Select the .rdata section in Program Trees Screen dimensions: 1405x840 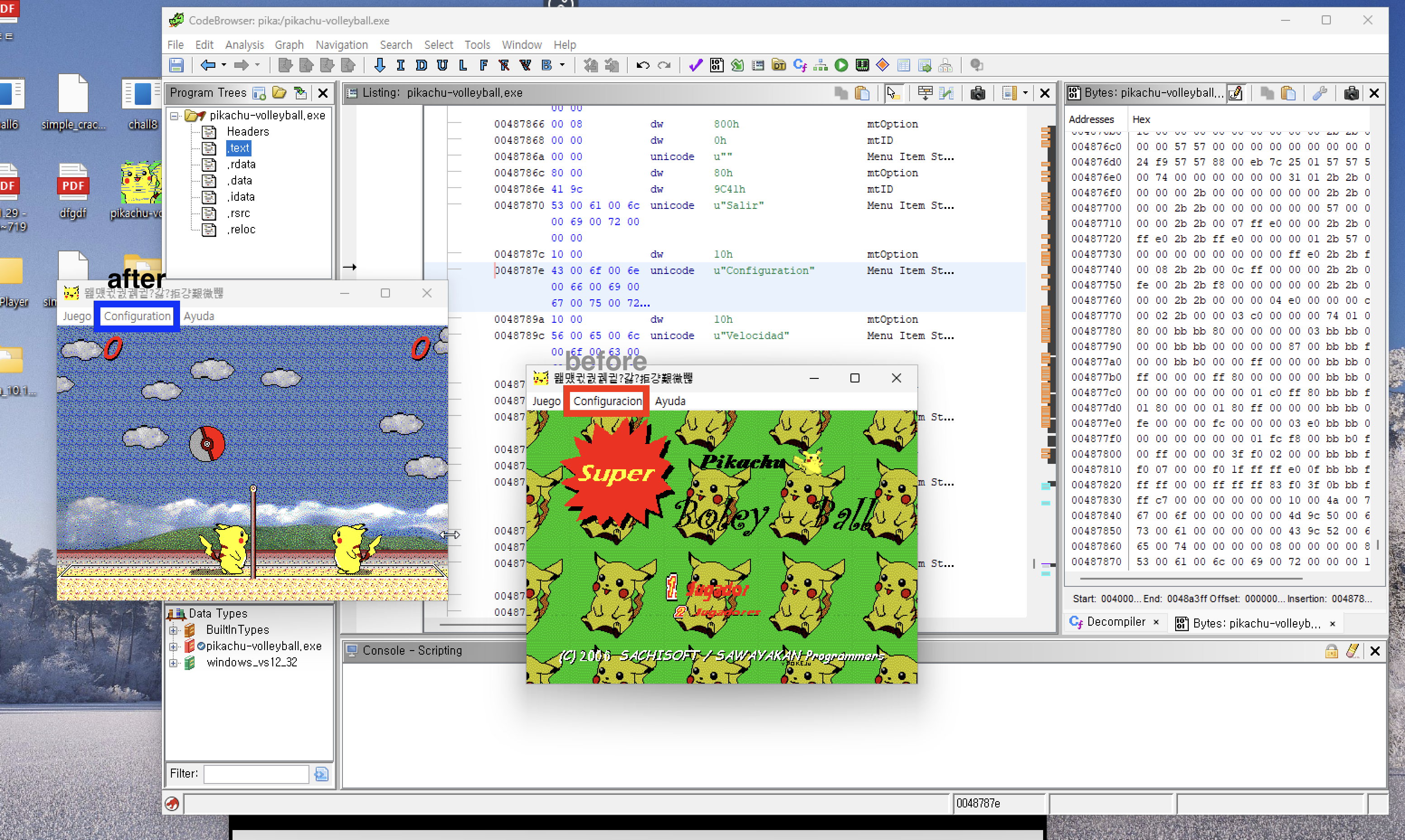[241, 164]
